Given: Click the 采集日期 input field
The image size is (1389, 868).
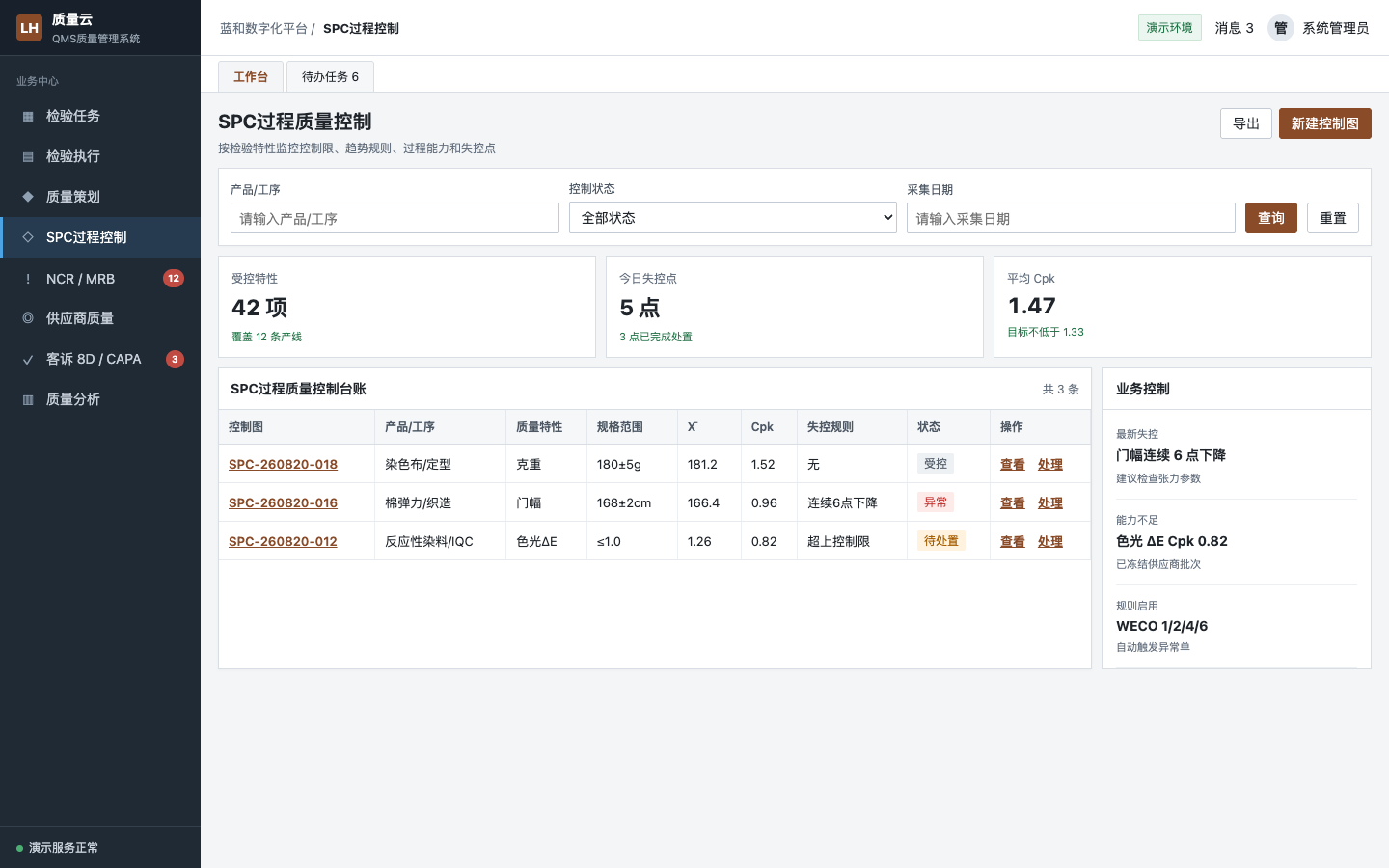Looking at the screenshot, I should pyautogui.click(x=1071, y=218).
